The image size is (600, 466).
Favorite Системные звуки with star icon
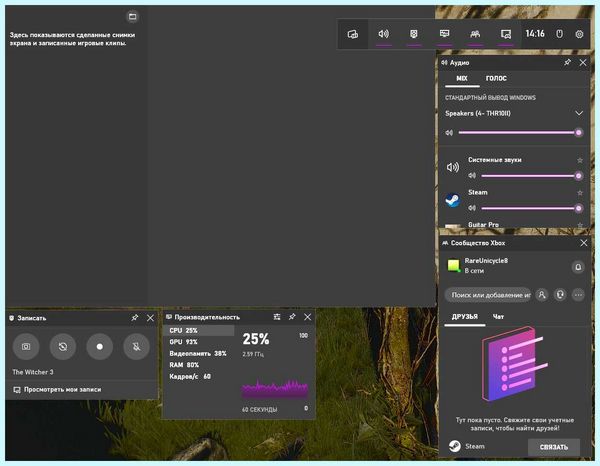pos(580,160)
